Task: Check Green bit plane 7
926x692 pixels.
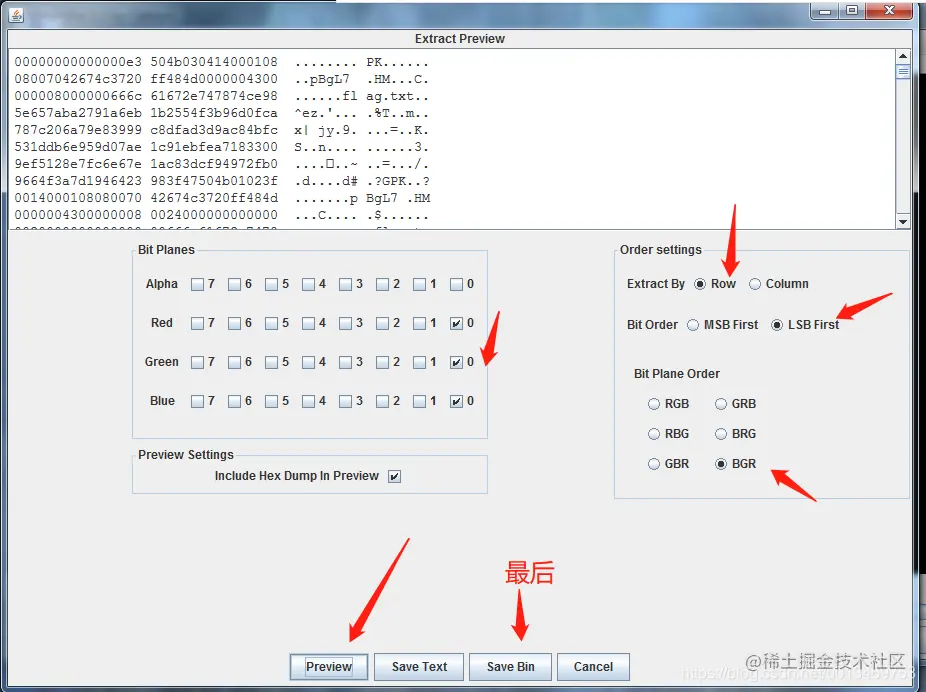Action: pyautogui.click(x=197, y=363)
